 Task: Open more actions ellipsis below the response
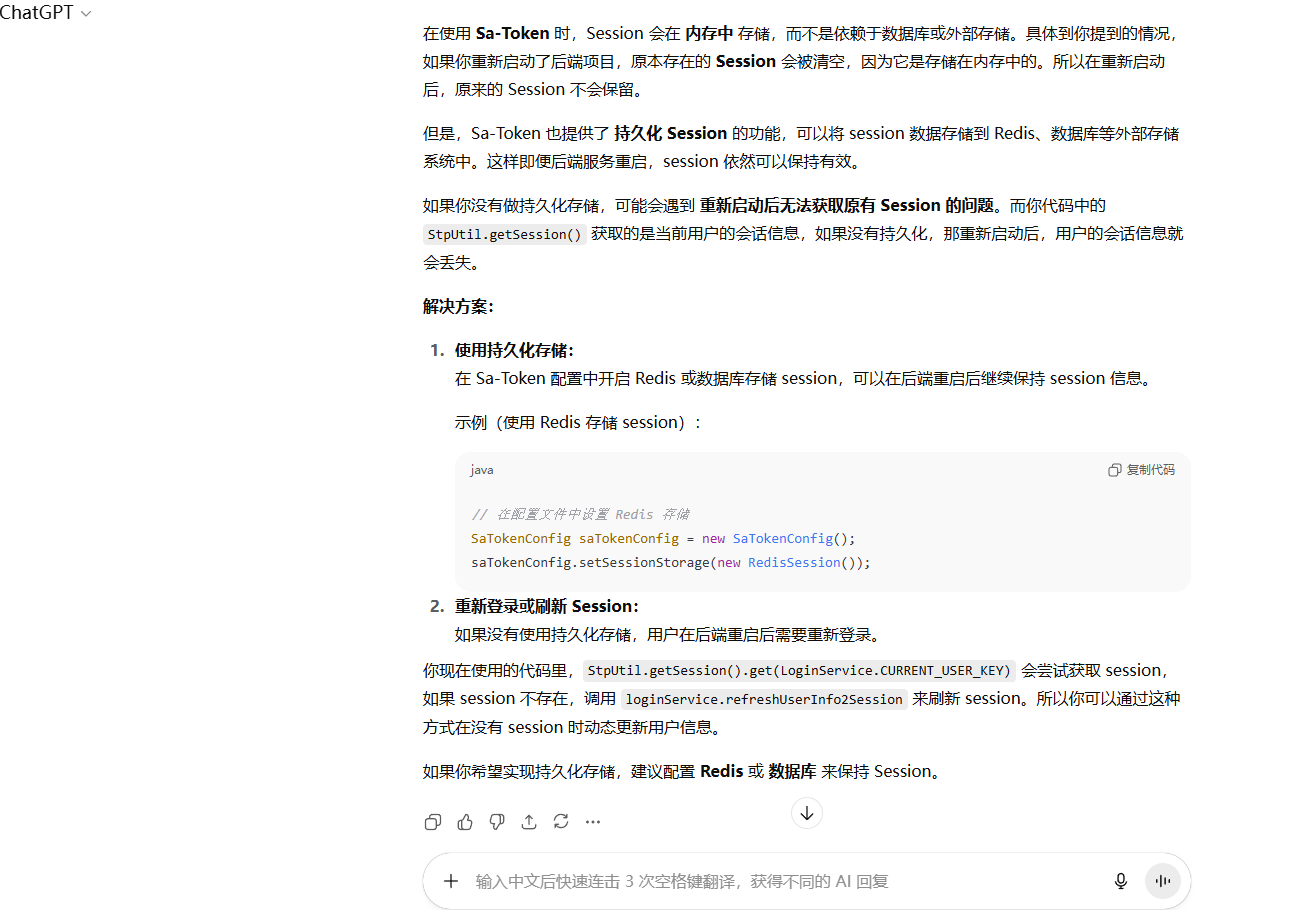(x=593, y=822)
